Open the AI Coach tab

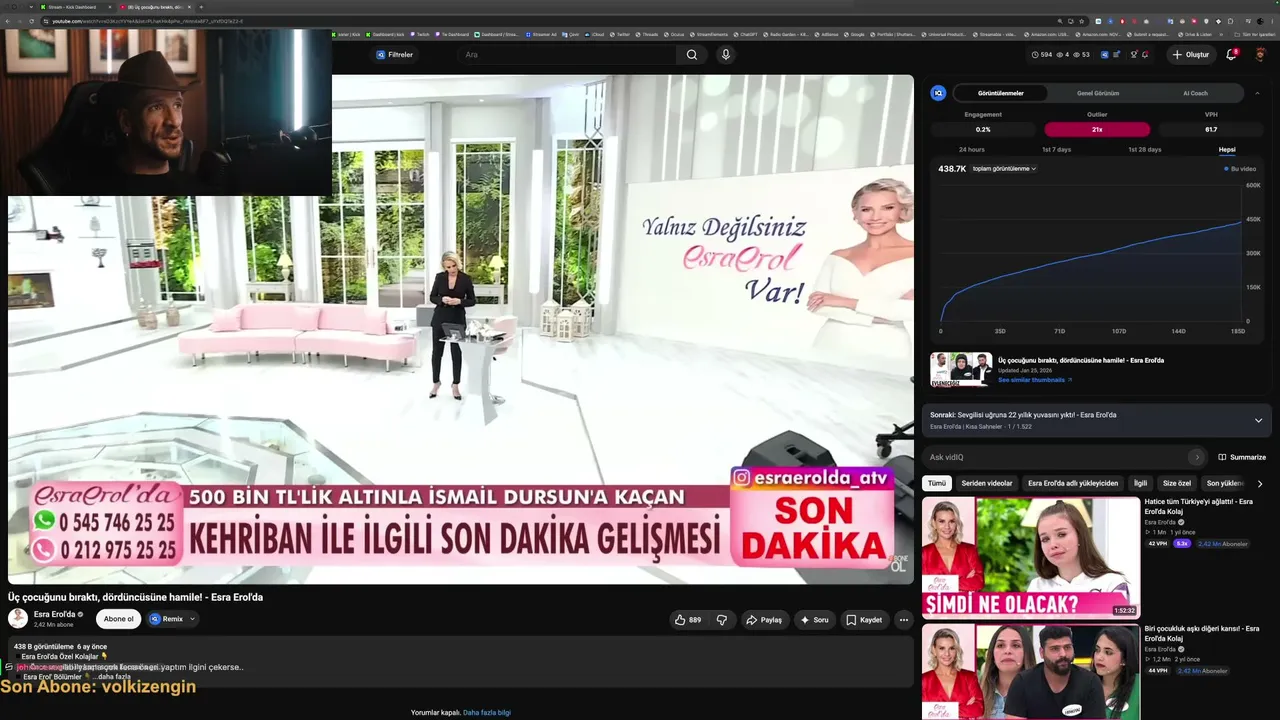point(1195,93)
